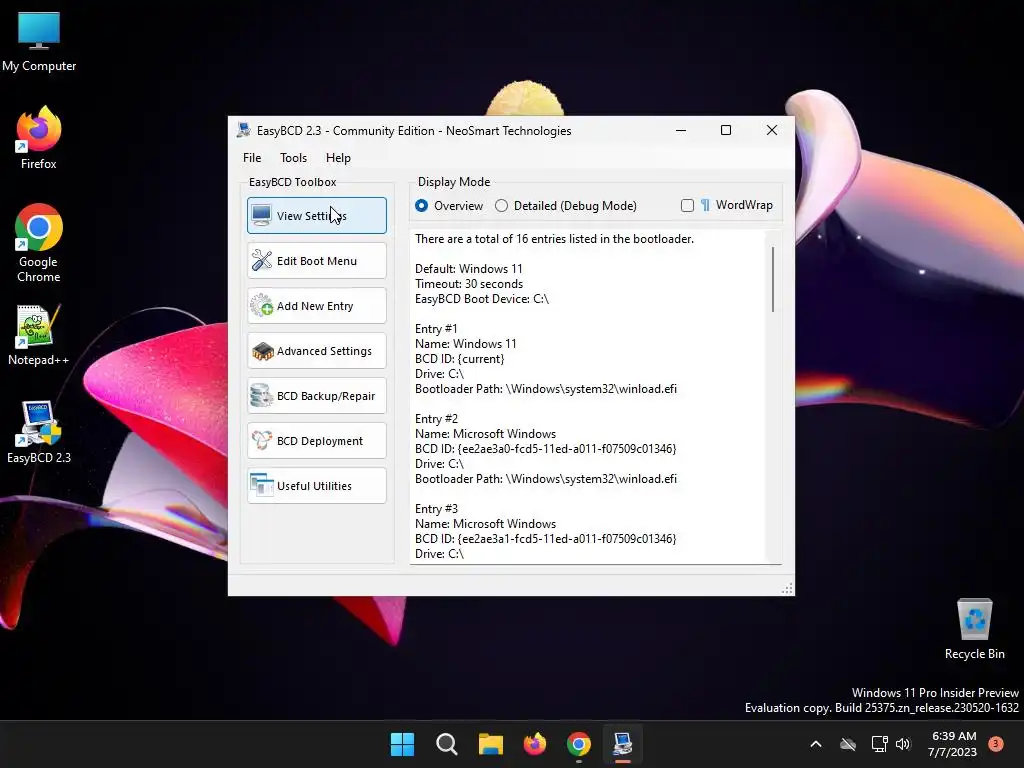
Task: Open Add New Entry
Action: point(317,306)
